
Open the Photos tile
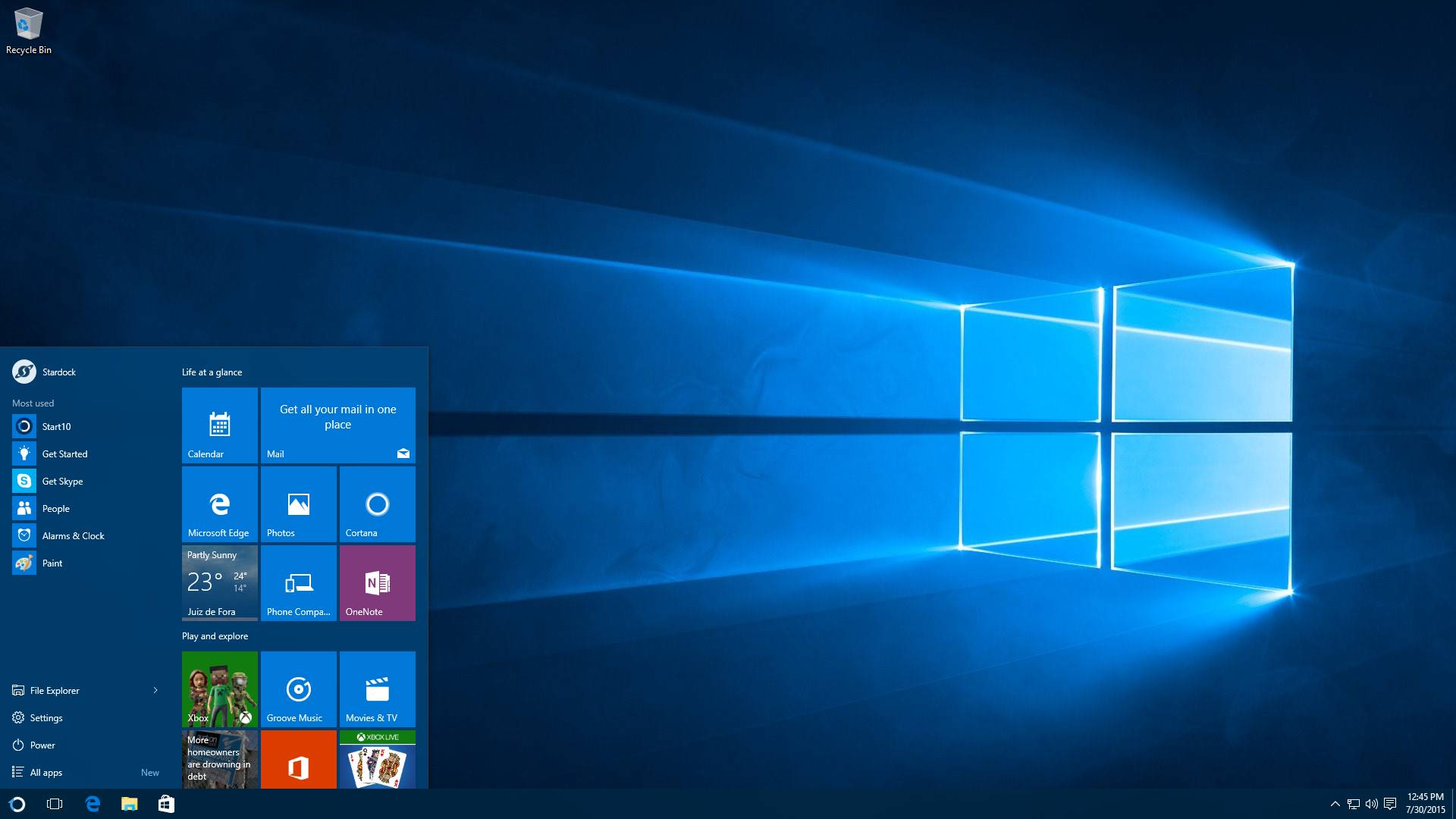click(x=298, y=504)
